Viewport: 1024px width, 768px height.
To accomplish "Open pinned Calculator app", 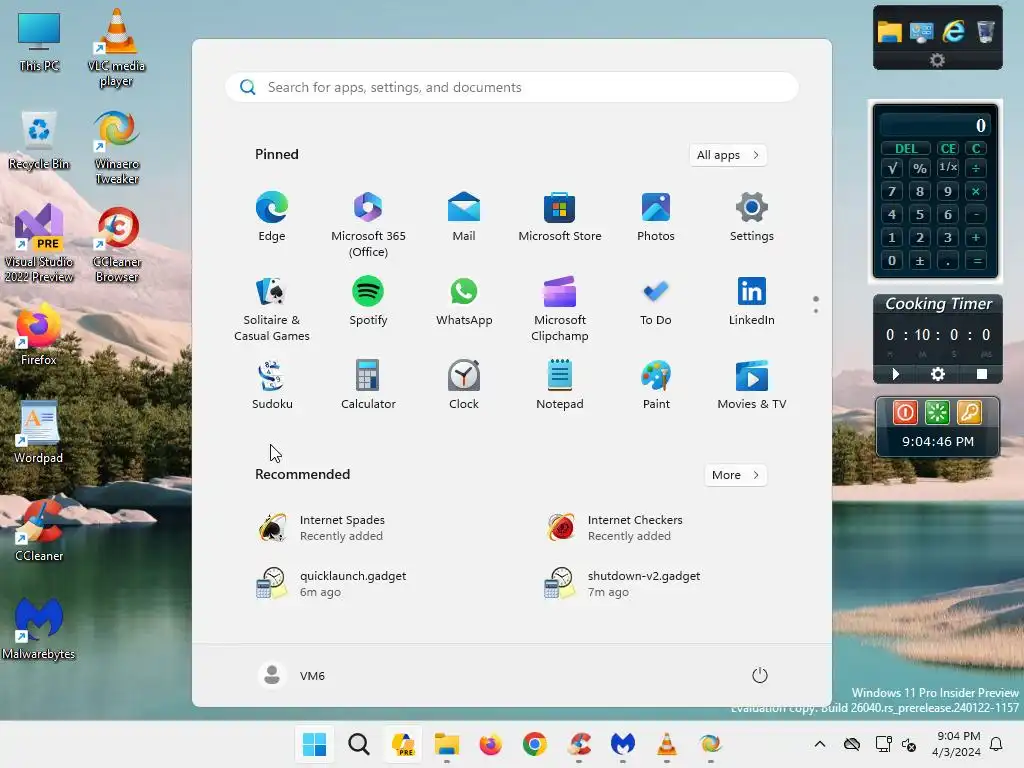I will pos(368,385).
